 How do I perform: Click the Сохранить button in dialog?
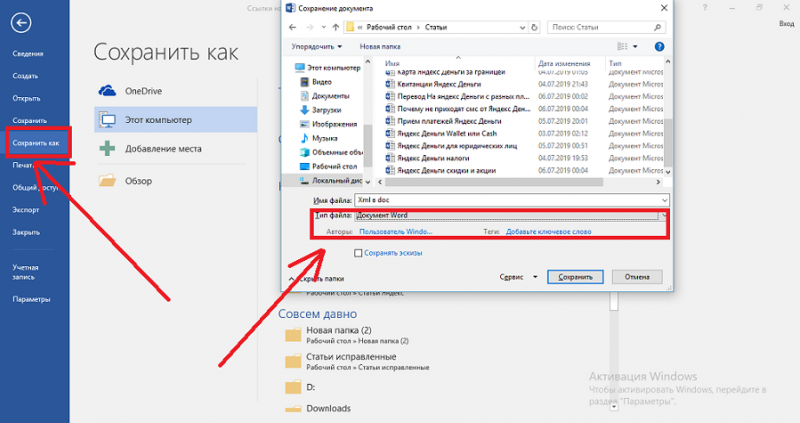pyautogui.click(x=576, y=277)
